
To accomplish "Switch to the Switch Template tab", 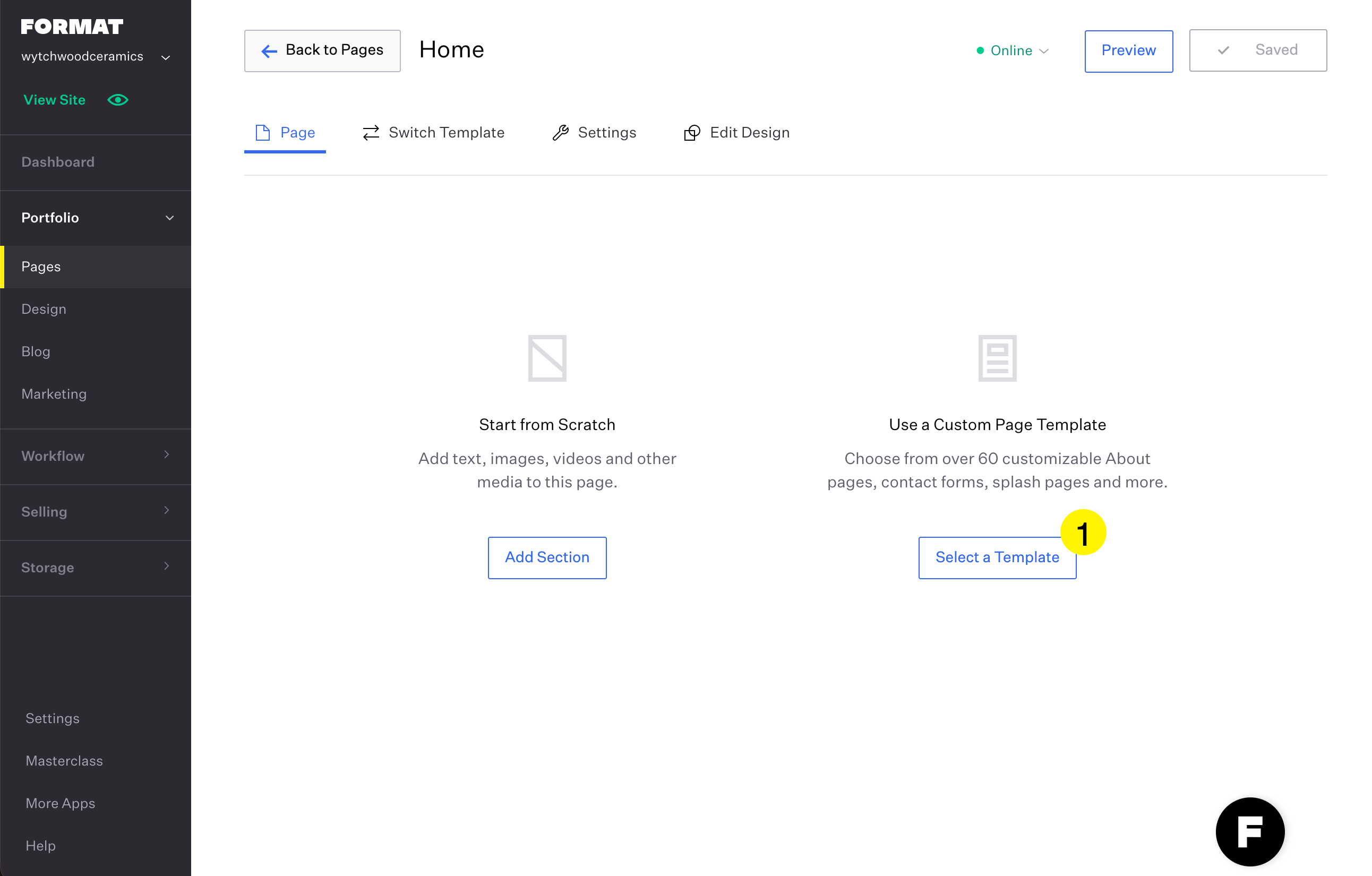I will coord(434,133).
